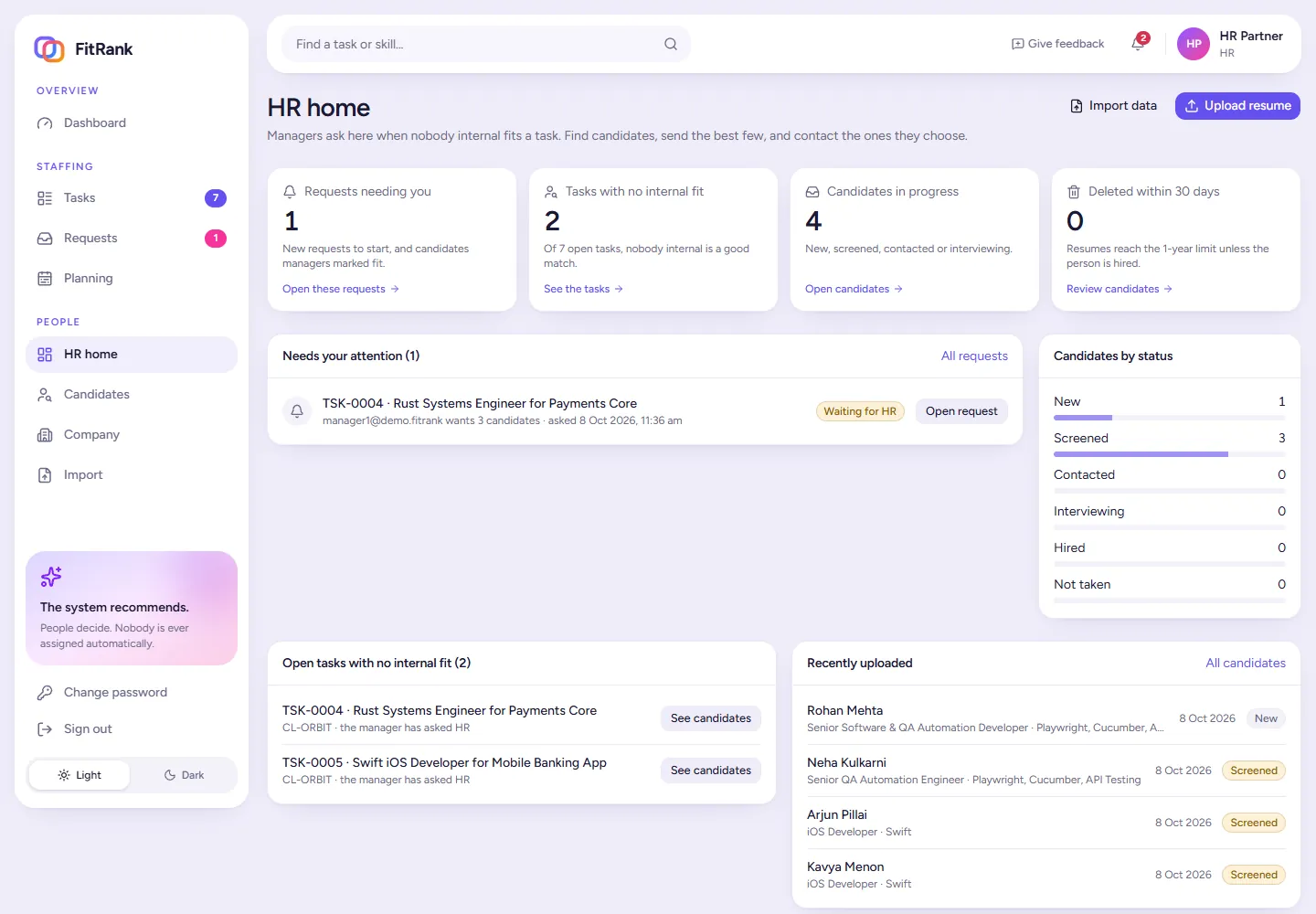Click the sparkle icon in the recommendation card
The height and width of the screenshot is (914, 1316).
click(x=51, y=577)
